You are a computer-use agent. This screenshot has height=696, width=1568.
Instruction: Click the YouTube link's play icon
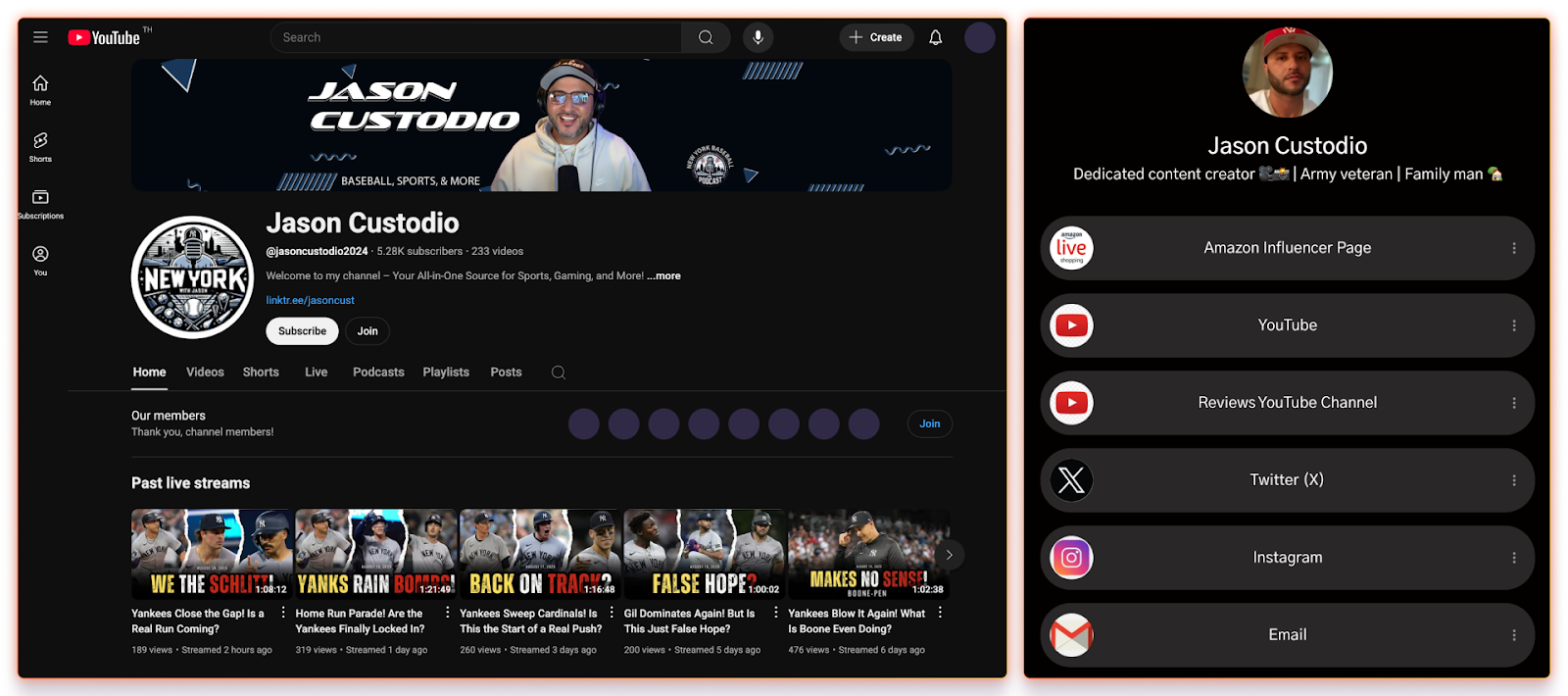pyautogui.click(x=1071, y=325)
